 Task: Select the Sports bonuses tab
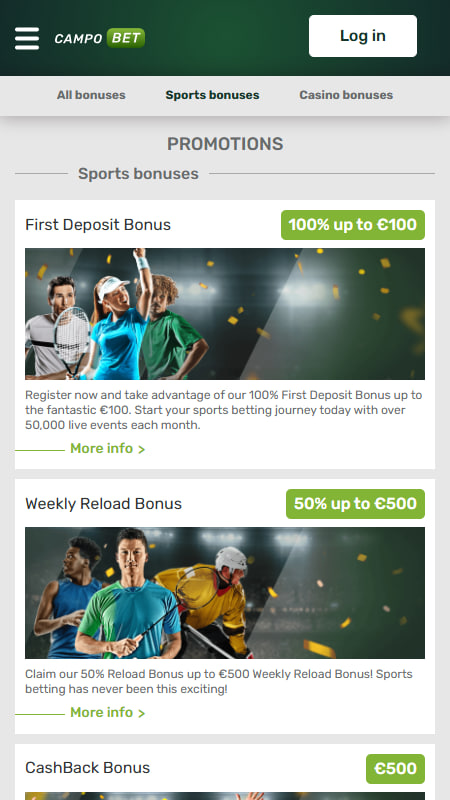point(212,95)
